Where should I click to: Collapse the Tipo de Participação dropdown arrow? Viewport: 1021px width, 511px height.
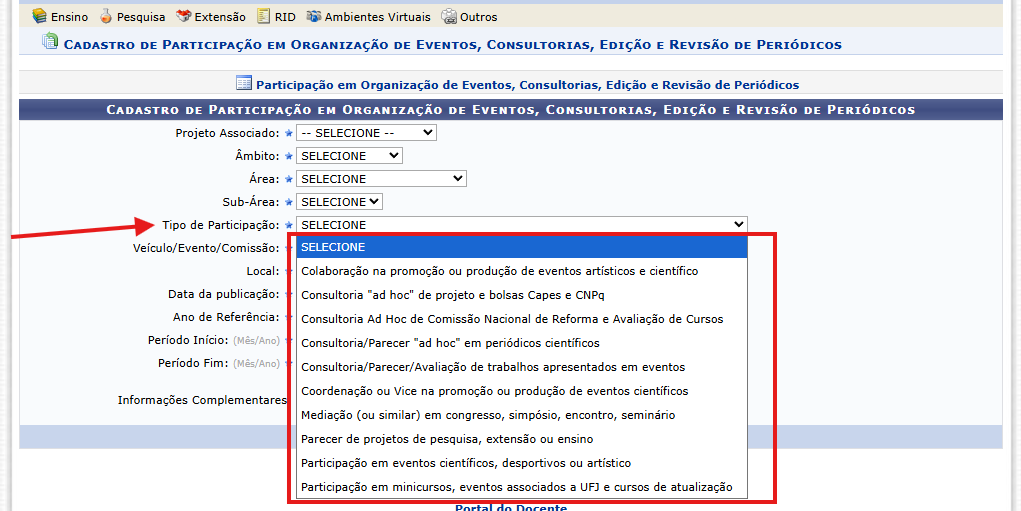(738, 225)
